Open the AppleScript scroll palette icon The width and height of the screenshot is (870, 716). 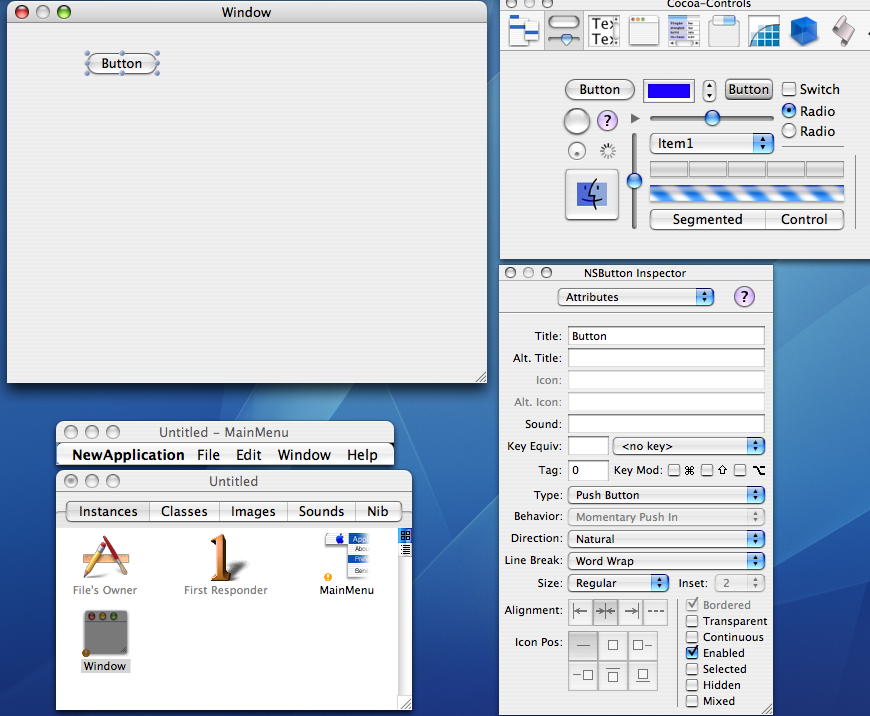tap(843, 31)
